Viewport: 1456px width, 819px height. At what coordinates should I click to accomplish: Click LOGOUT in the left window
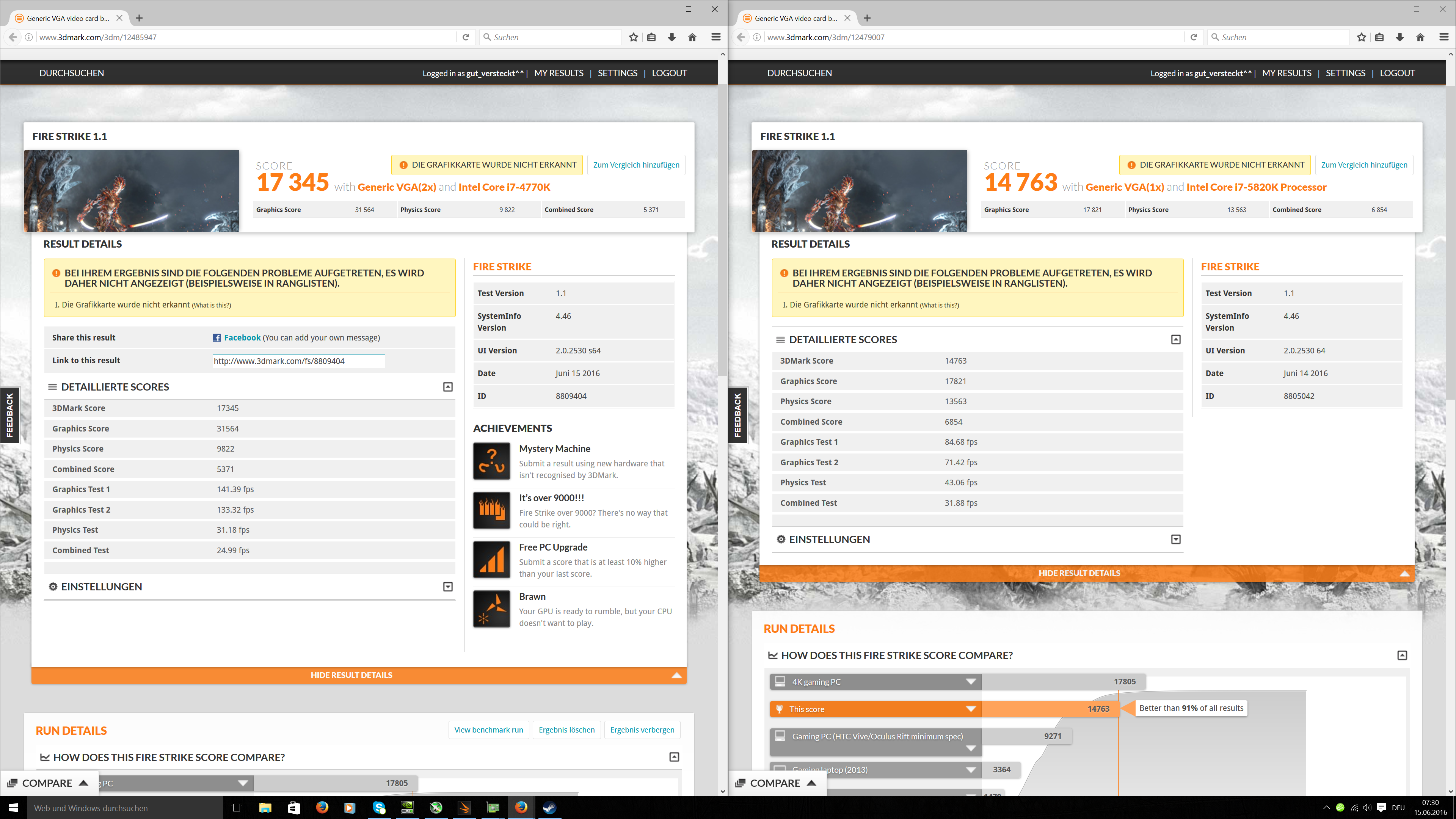coord(670,73)
